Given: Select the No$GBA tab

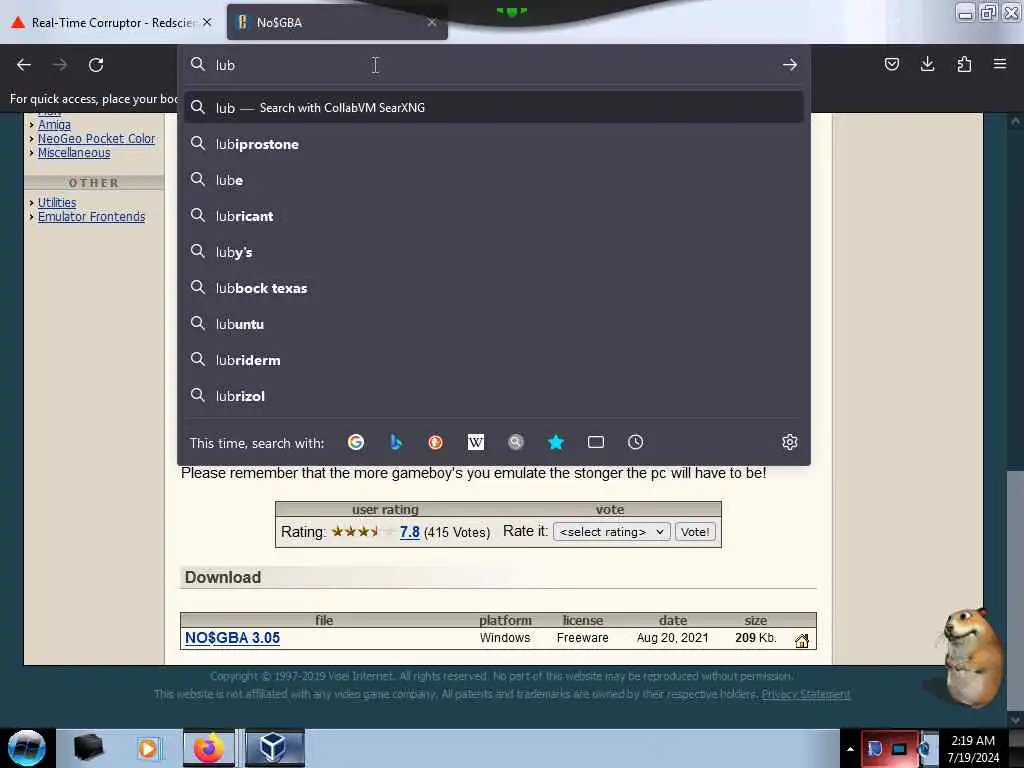Looking at the screenshot, I should tap(337, 22).
